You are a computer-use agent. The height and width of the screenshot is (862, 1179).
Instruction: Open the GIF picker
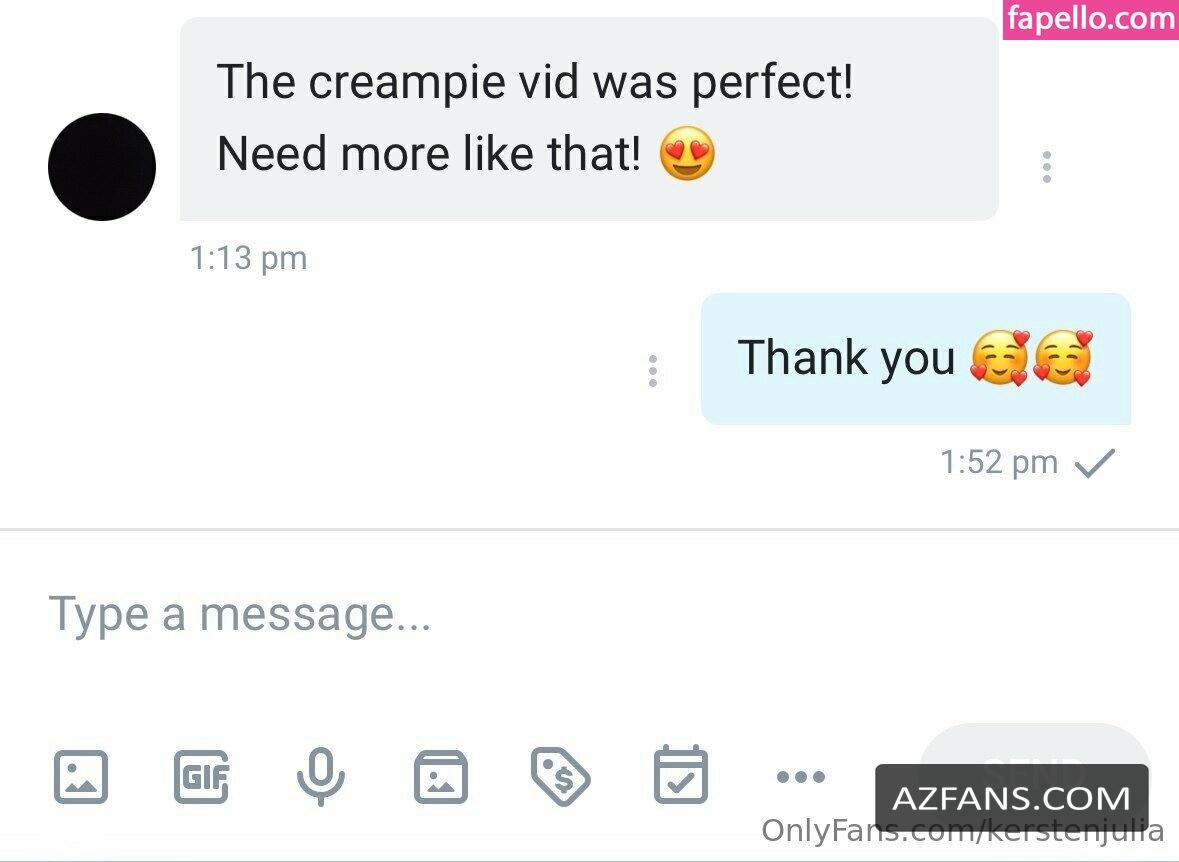[x=201, y=776]
